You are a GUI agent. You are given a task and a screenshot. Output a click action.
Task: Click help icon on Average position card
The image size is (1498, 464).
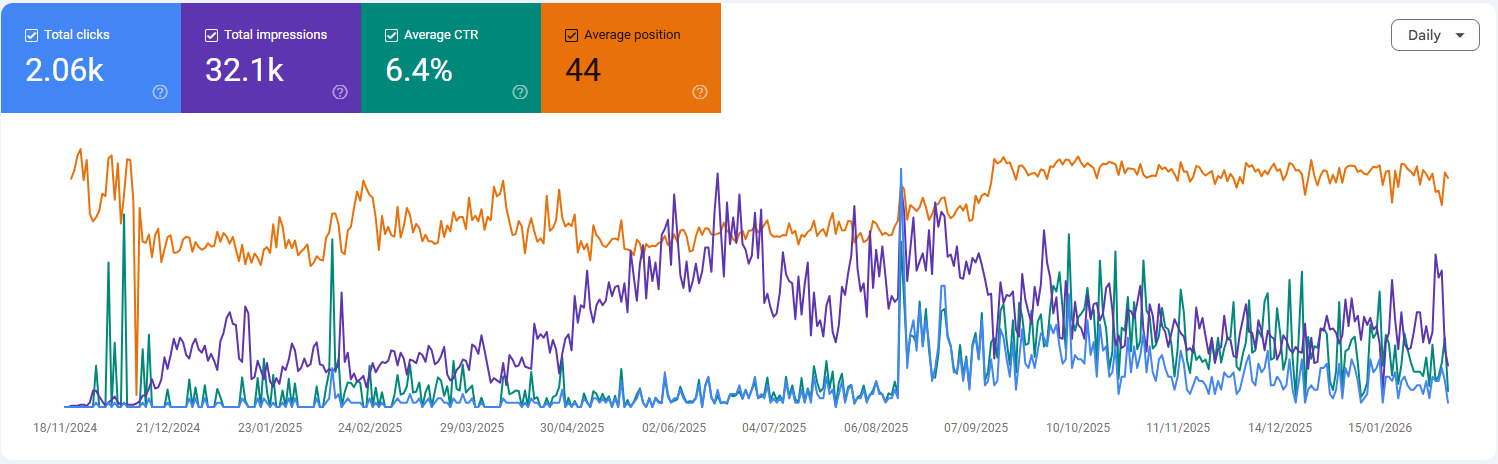tap(700, 92)
